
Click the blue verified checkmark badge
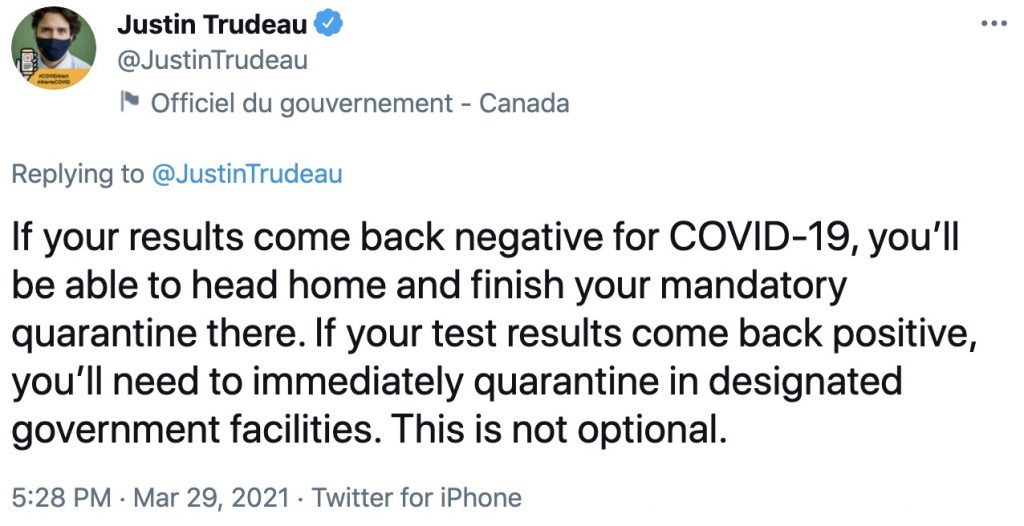click(328, 24)
